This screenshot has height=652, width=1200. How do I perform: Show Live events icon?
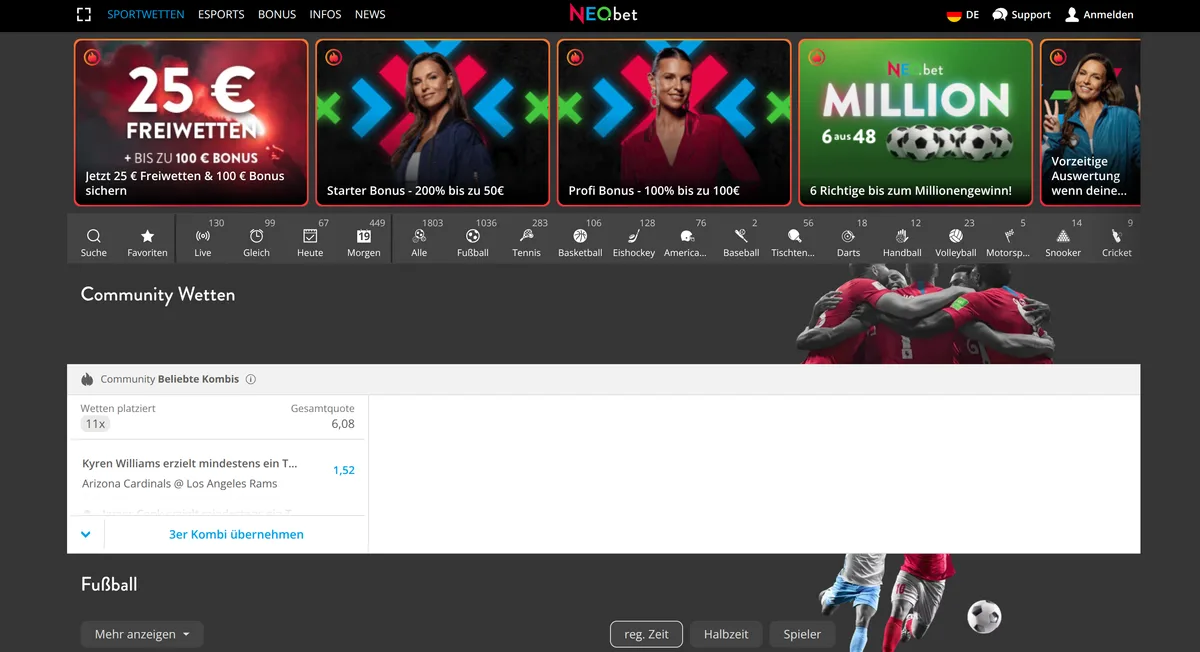203,237
